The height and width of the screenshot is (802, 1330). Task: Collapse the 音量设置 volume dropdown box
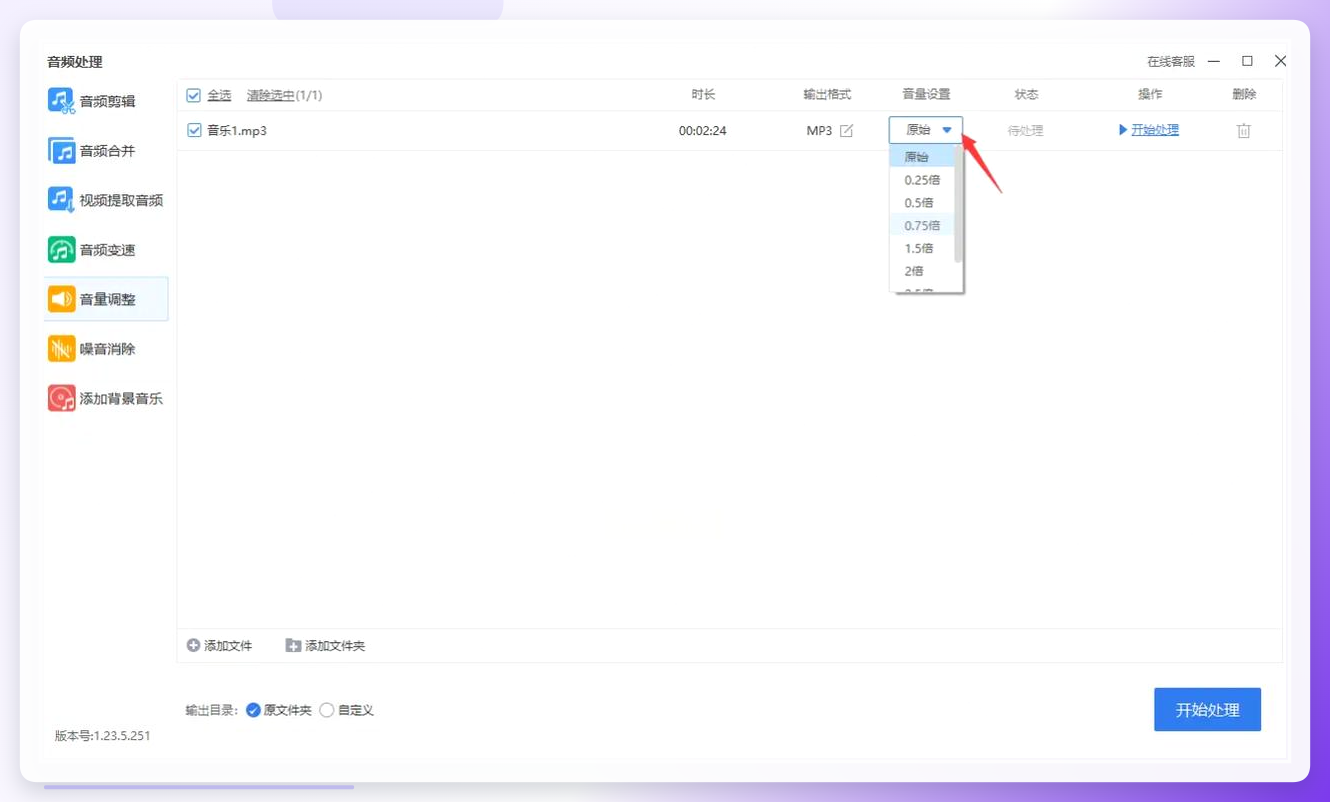[x=926, y=130]
